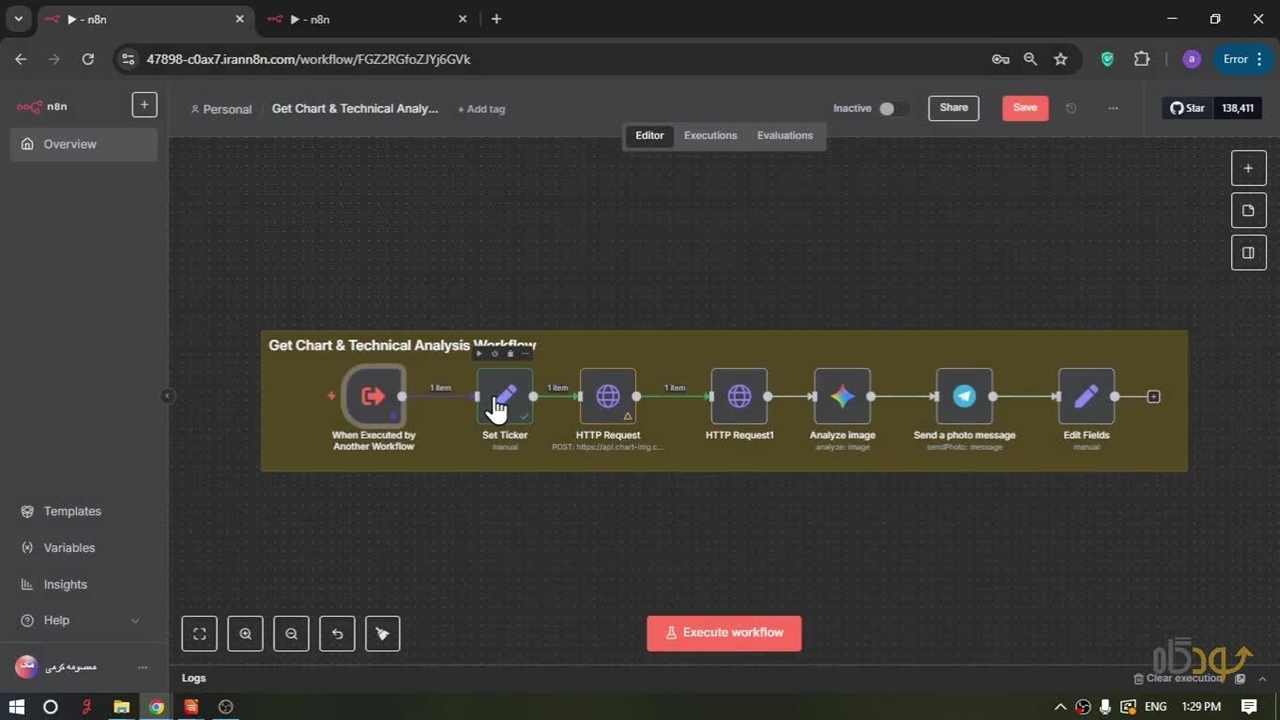The image size is (1280, 720).
Task: Add a sticky note from right panel
Action: point(1248,210)
